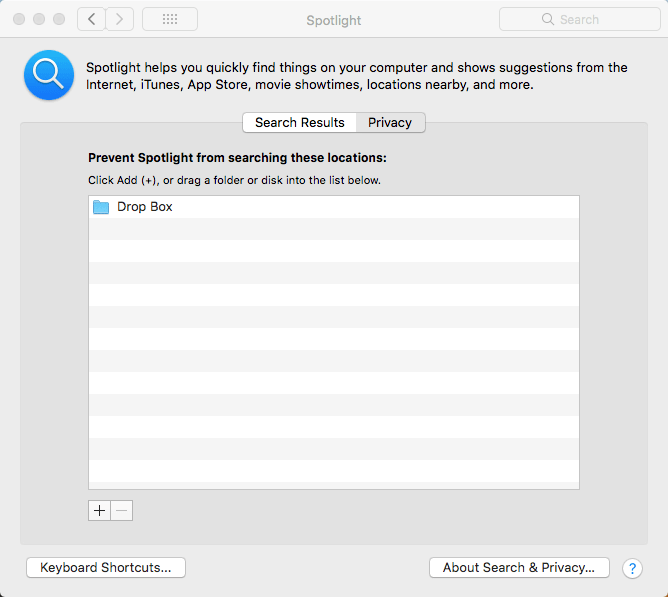The height and width of the screenshot is (597, 668).
Task: Show all preferences grid button
Action: pyautogui.click(x=170, y=19)
